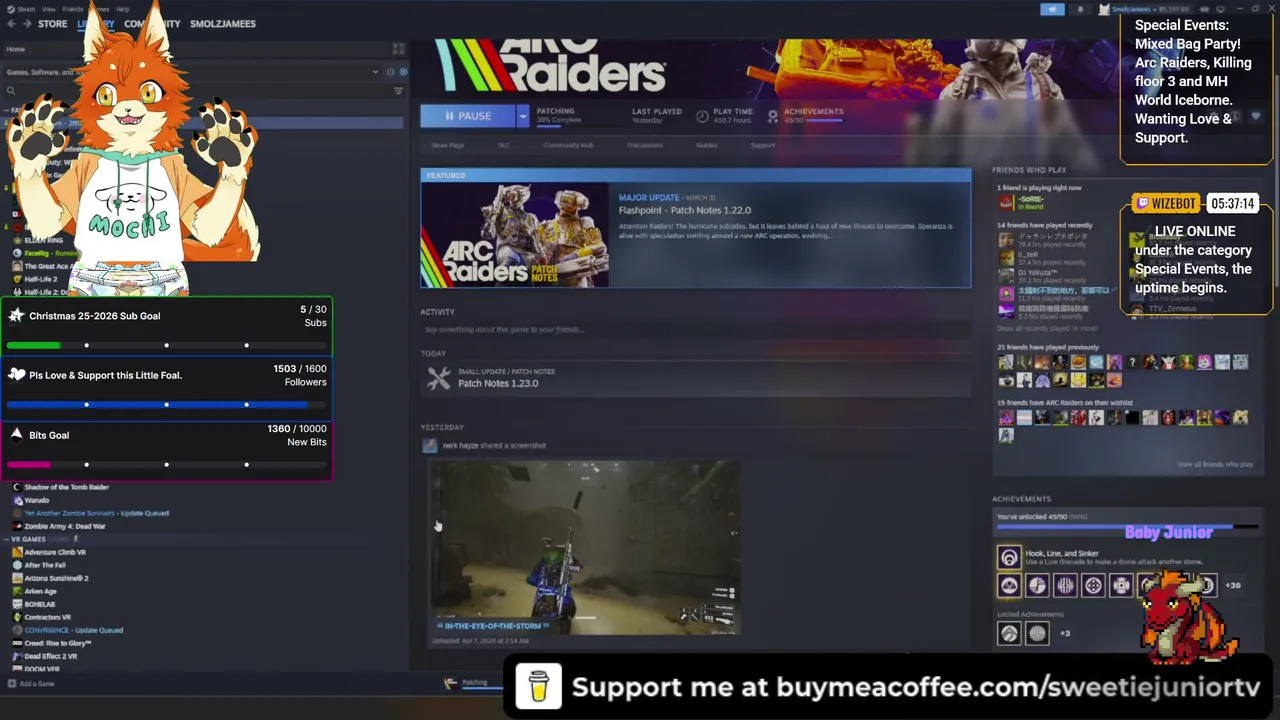Select Shadow of the Tomb Raider in library
This screenshot has height=720, width=1280.
click(x=66, y=487)
